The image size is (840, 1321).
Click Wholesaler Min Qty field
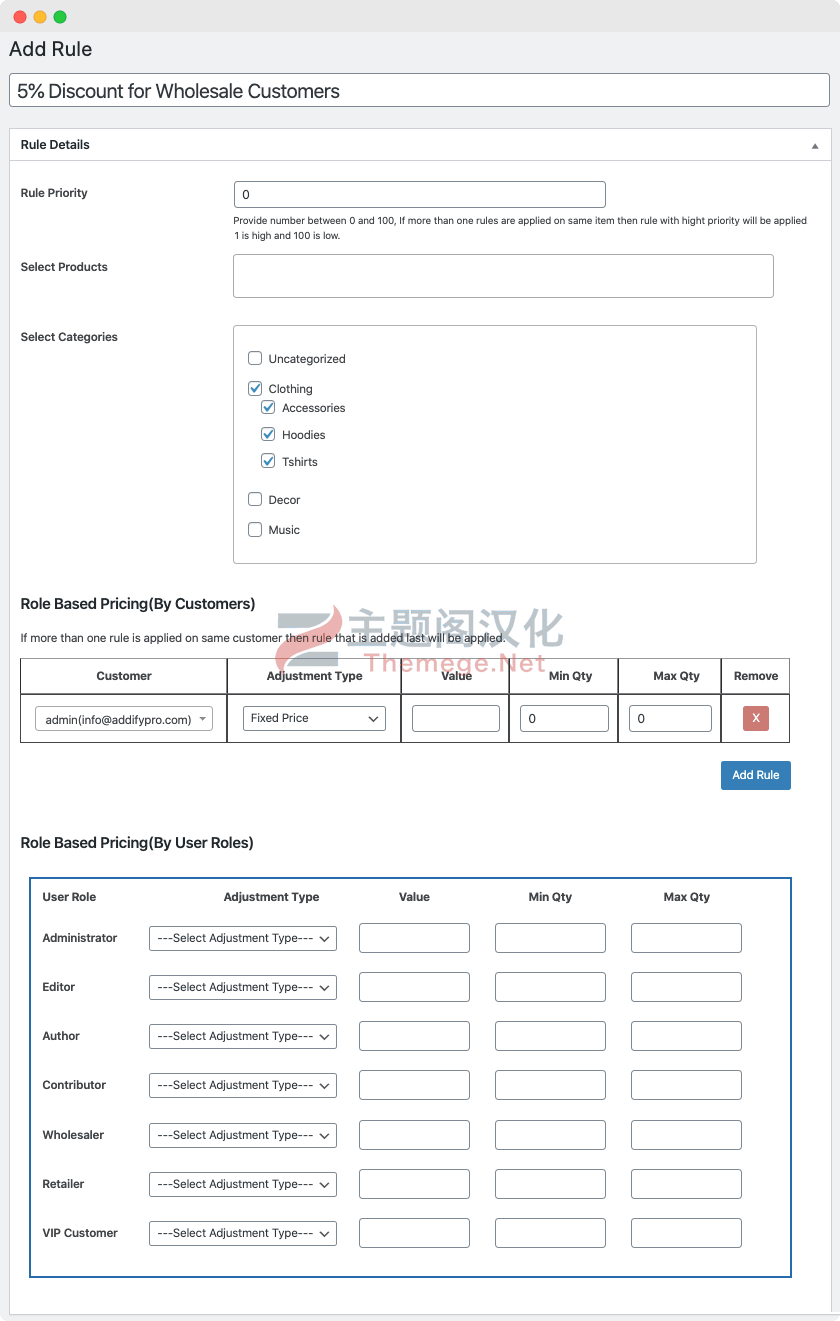pos(550,1135)
